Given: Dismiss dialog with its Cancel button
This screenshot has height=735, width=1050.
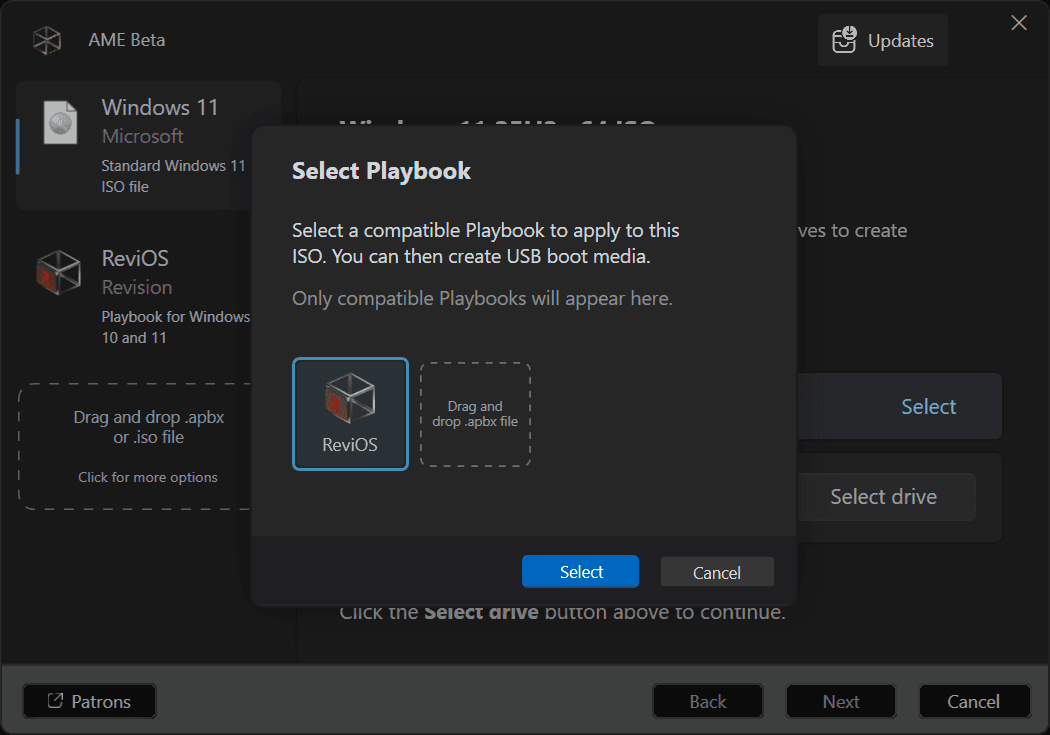Looking at the screenshot, I should pos(717,573).
